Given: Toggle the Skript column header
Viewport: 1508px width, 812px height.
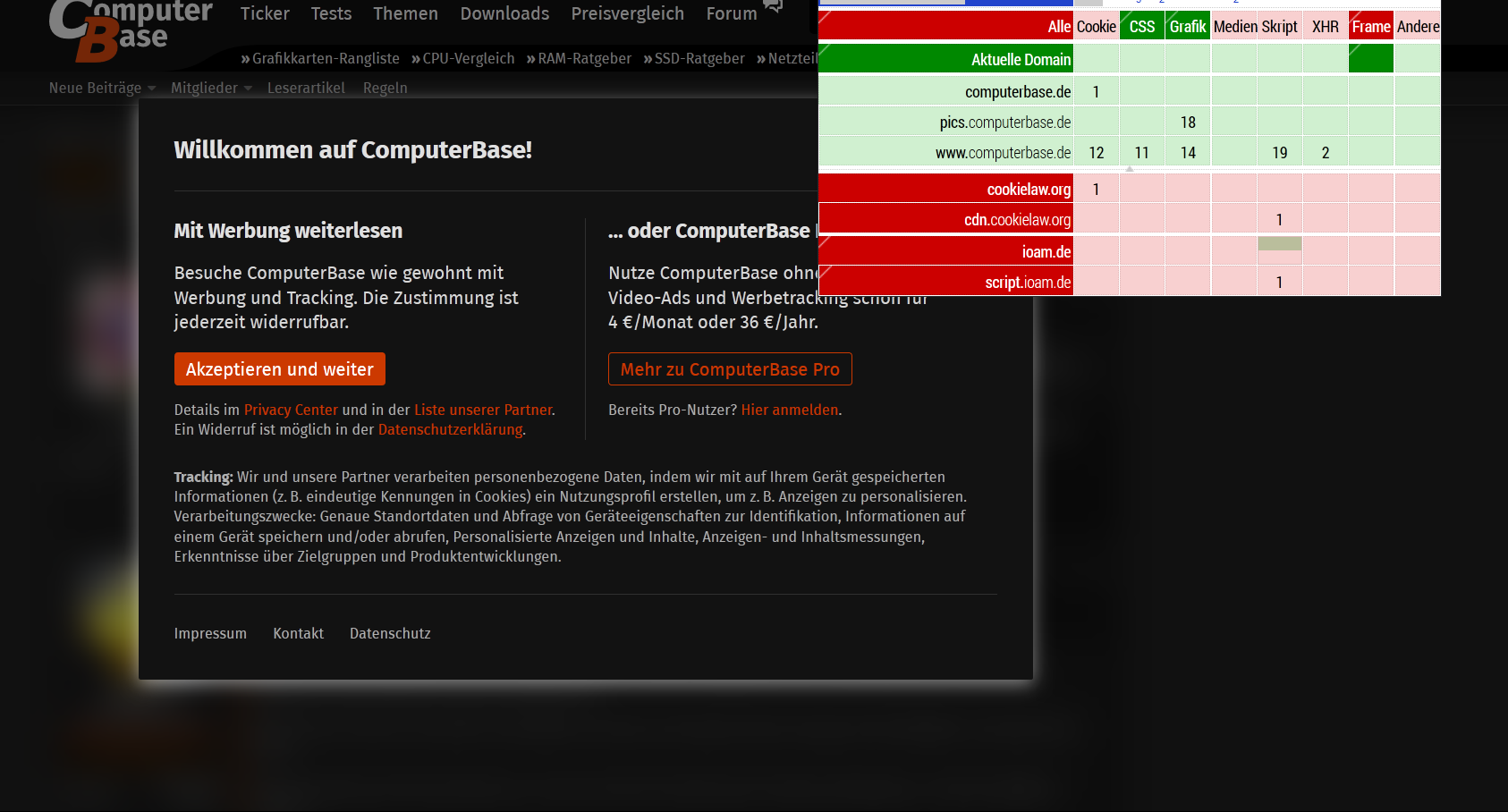Looking at the screenshot, I should point(1280,26).
